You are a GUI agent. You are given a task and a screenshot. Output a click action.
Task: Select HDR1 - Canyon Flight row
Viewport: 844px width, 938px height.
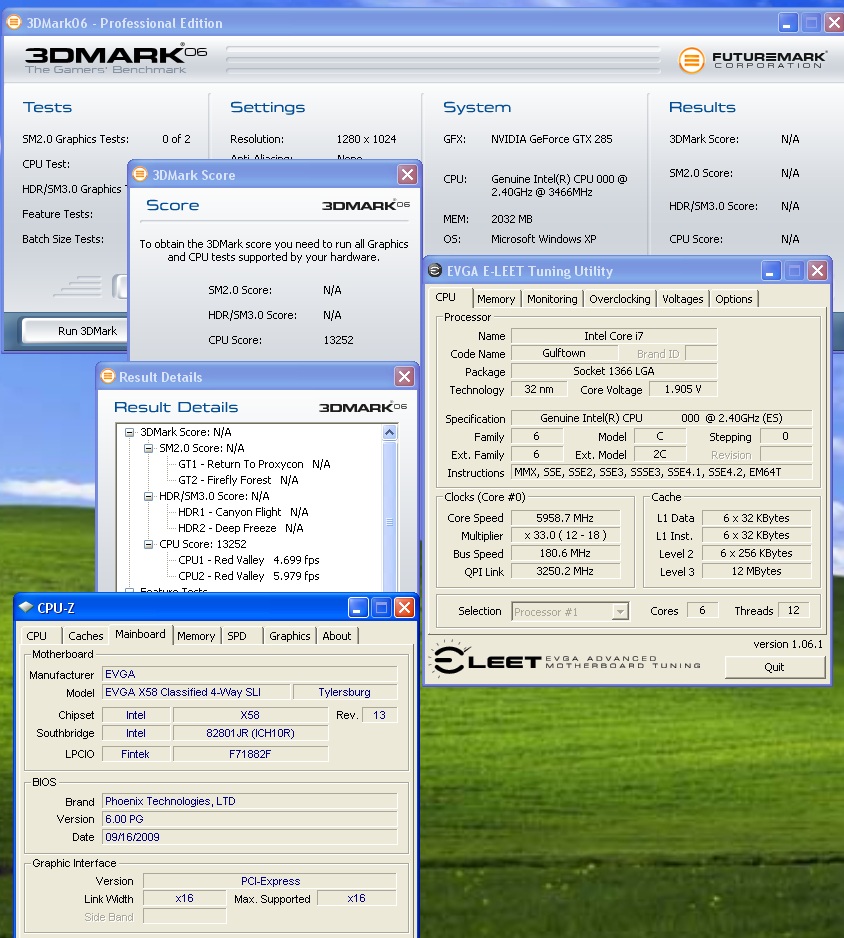coord(243,512)
